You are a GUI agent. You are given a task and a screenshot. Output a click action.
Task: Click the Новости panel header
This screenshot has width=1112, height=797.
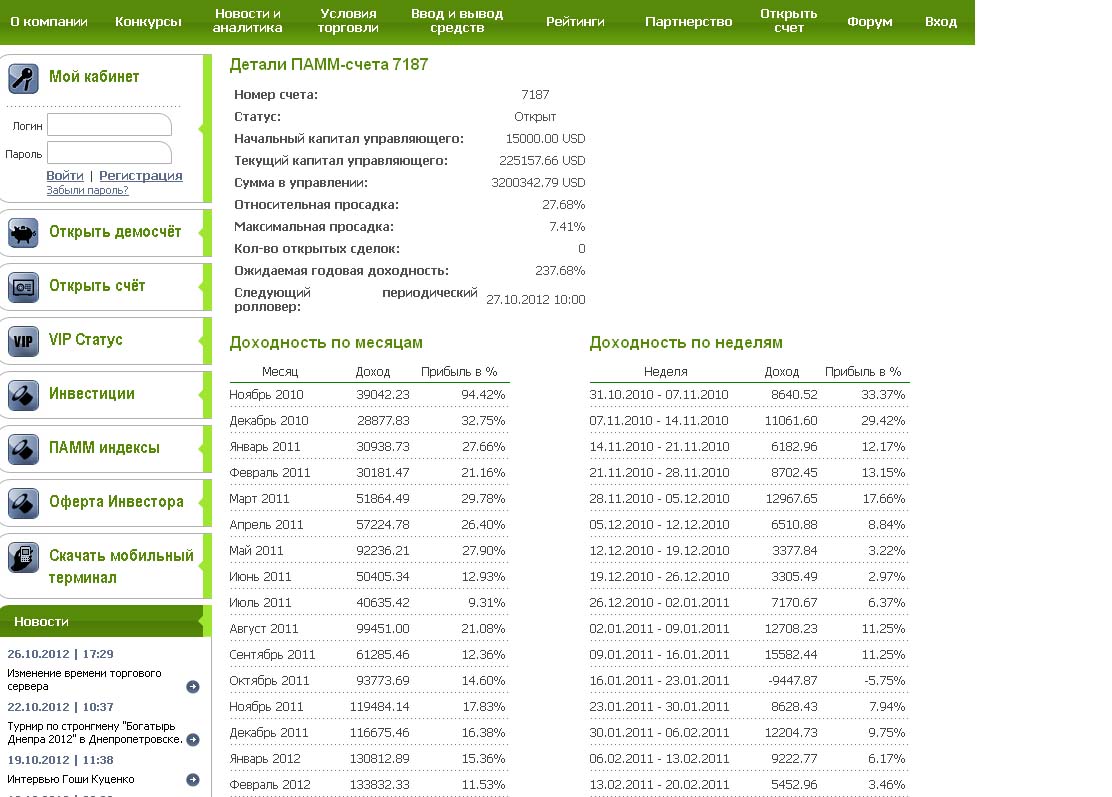pyautogui.click(x=101, y=621)
